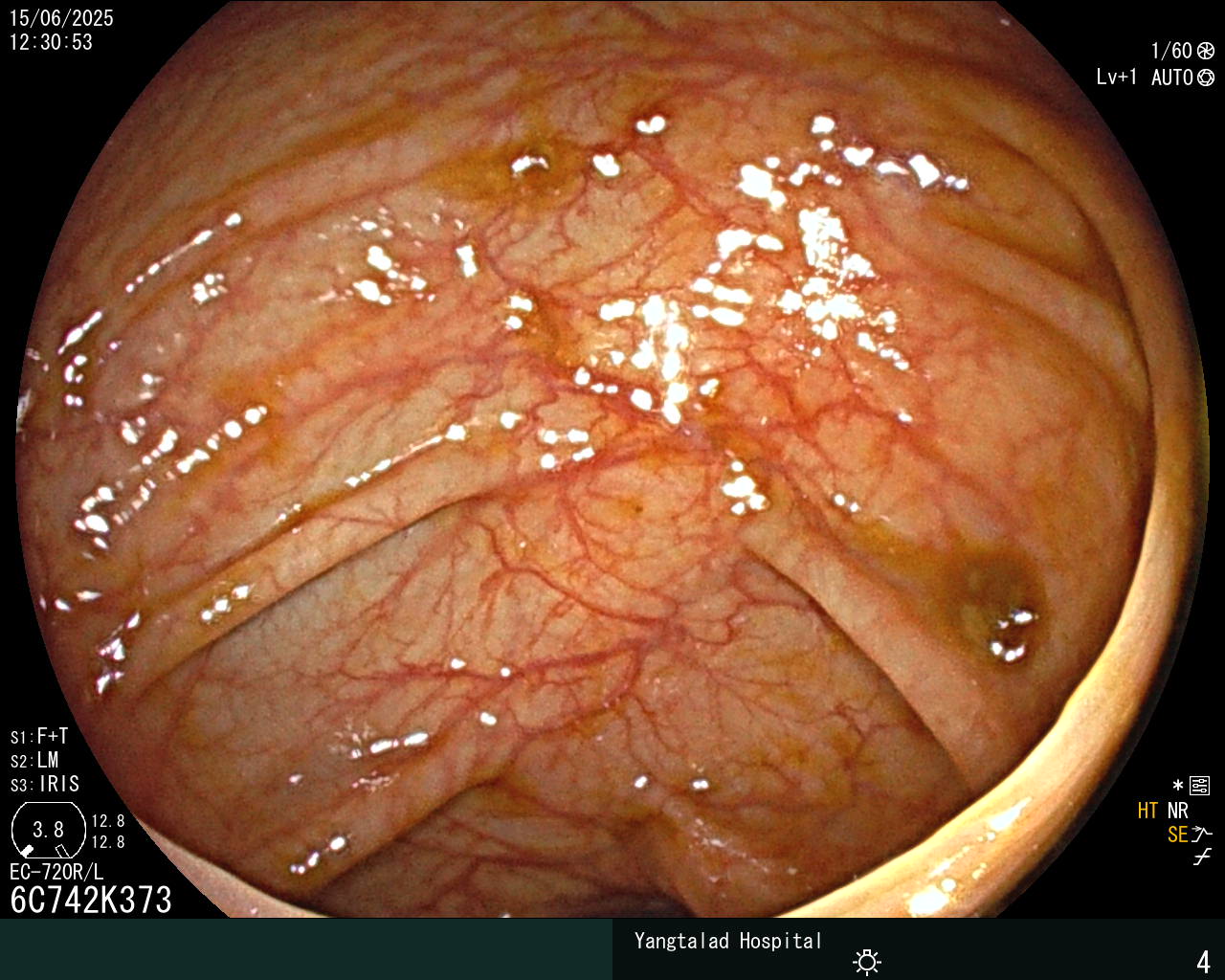This screenshot has width=1225, height=980.
Task: Click the S3: IRIS switch assignment
Action: [x=45, y=785]
